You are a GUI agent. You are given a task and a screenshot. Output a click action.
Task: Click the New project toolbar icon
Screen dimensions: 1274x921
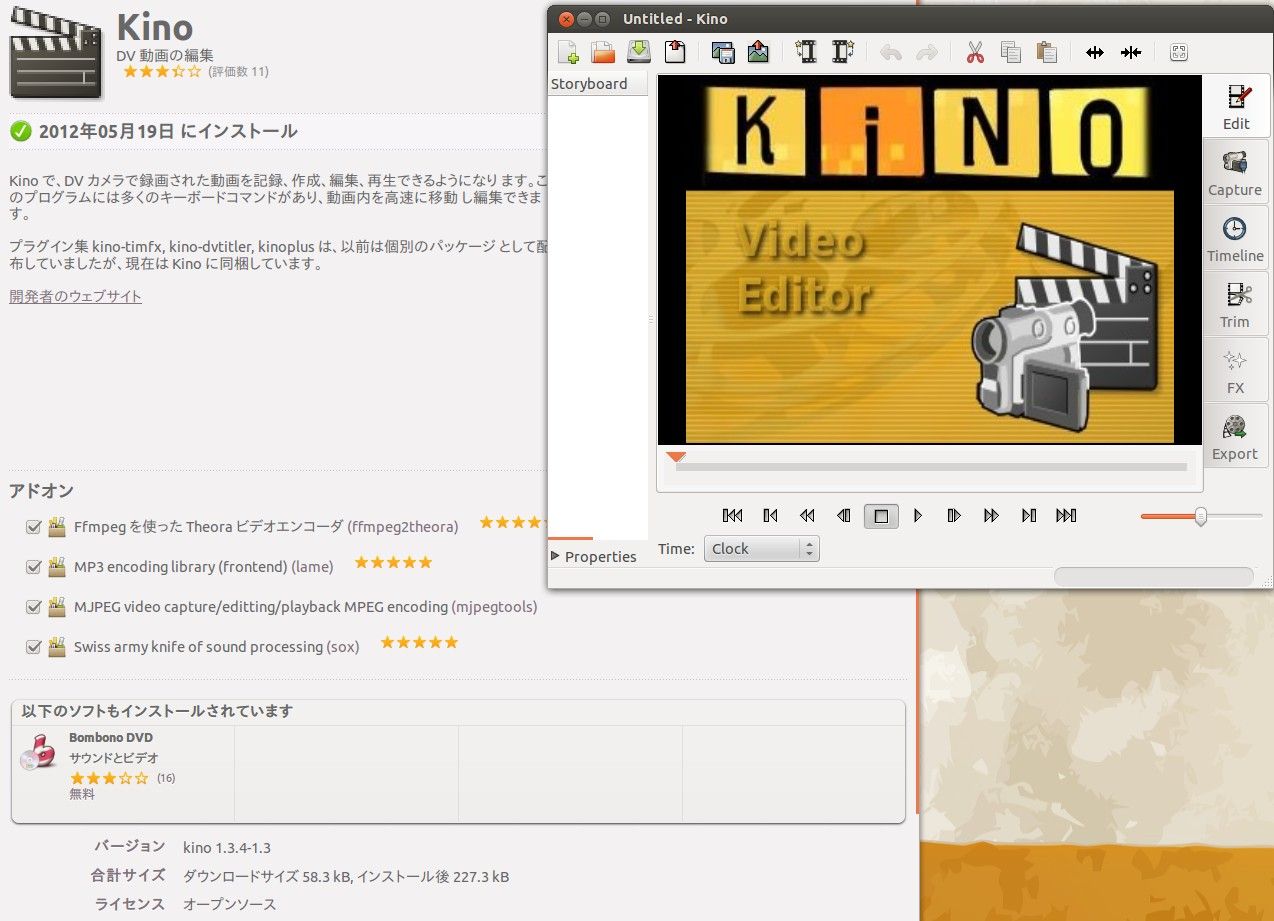click(x=568, y=52)
